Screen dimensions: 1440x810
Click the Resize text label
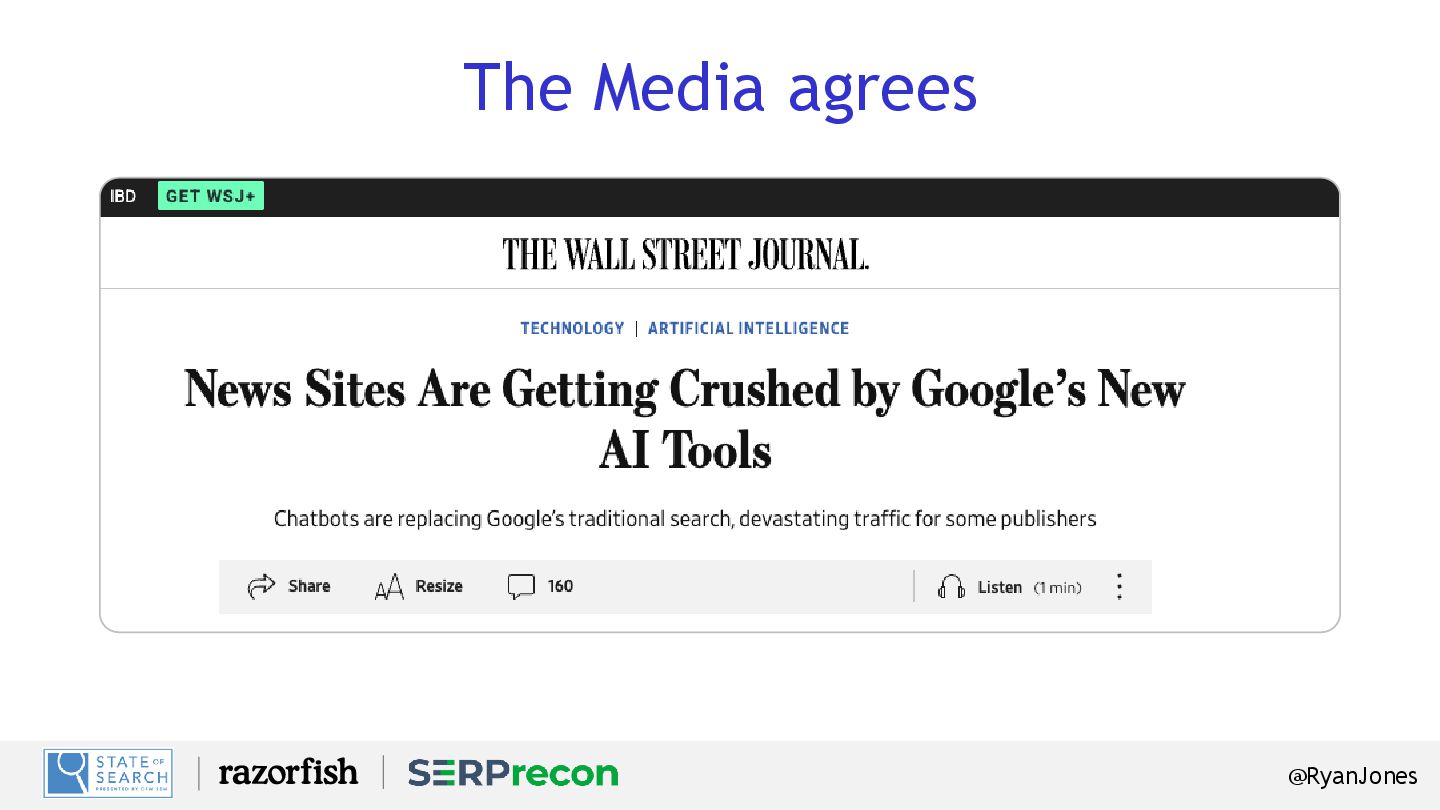tap(439, 586)
